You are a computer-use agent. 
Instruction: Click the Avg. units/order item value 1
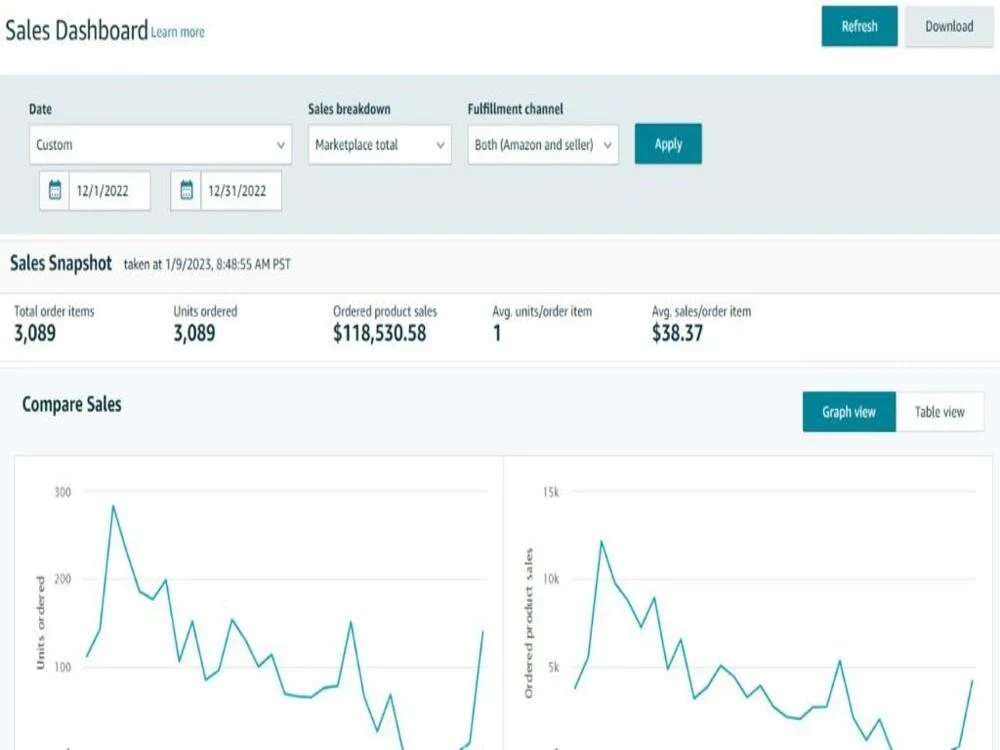point(497,333)
